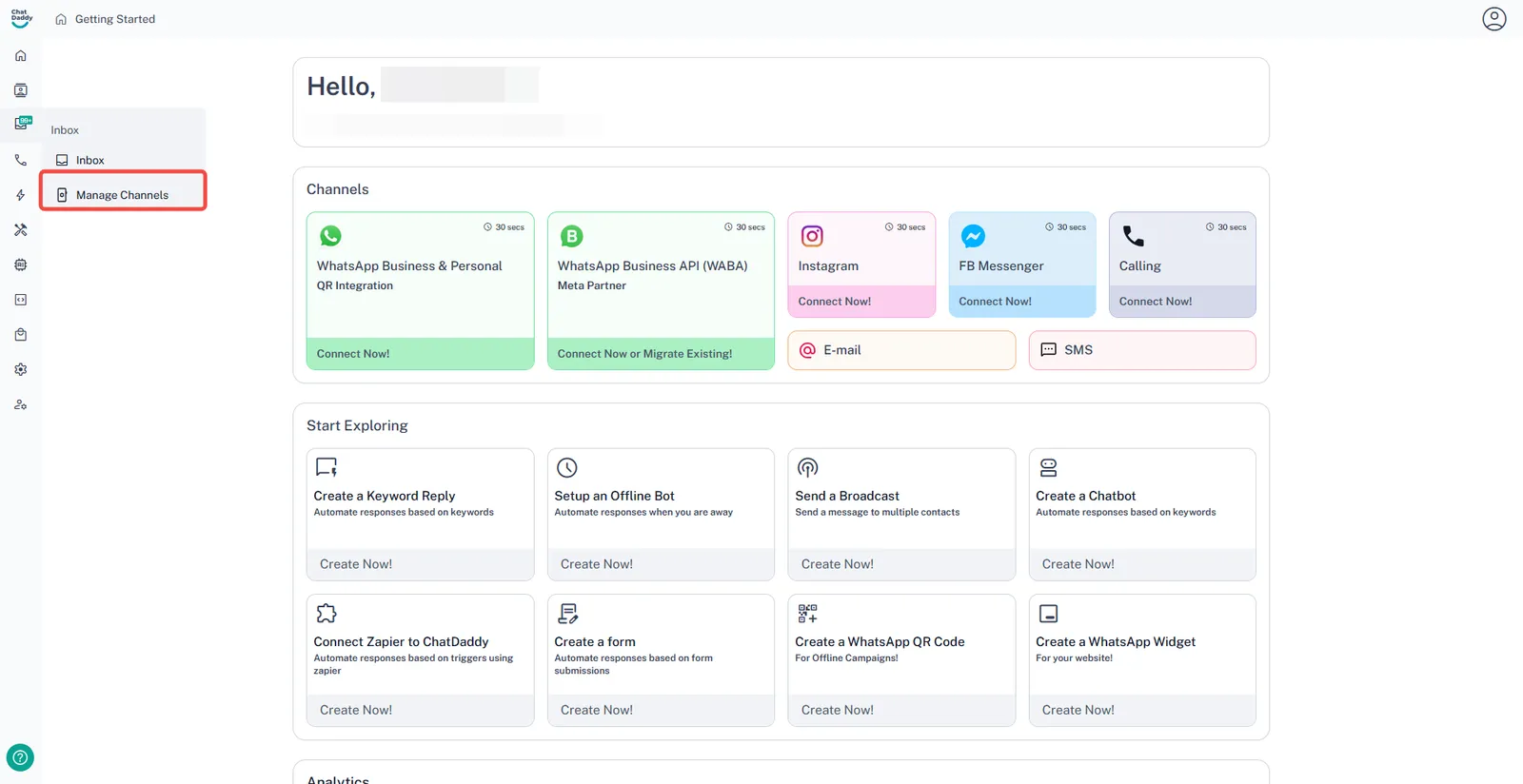Click Connect Now or Migrate Existing
Viewport: 1523px width, 784px height.
tap(644, 354)
